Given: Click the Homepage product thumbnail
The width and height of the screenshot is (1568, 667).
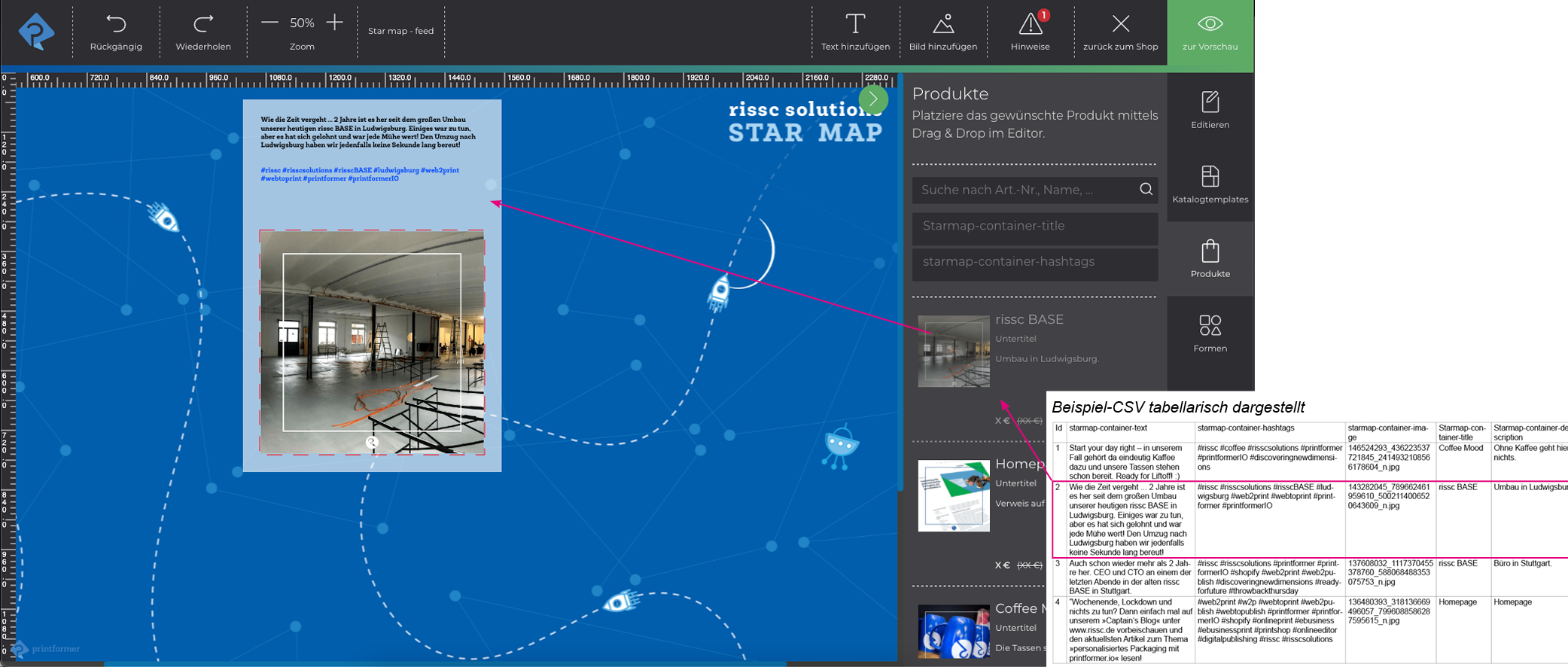Looking at the screenshot, I should pos(954,495).
